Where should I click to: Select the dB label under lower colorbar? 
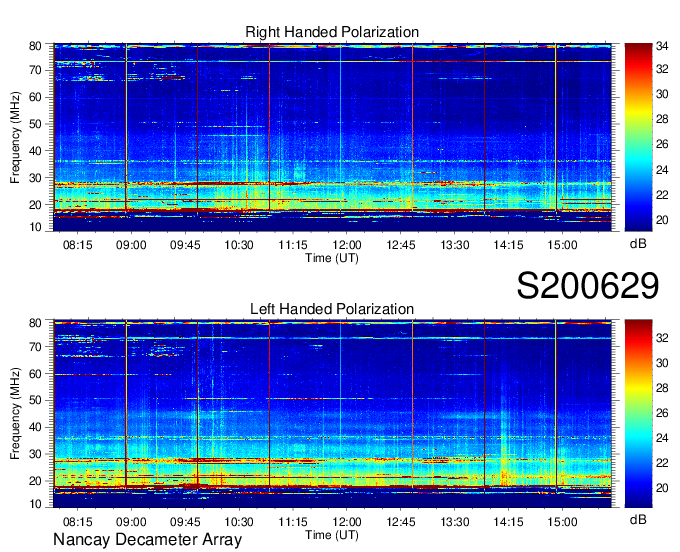point(638,519)
